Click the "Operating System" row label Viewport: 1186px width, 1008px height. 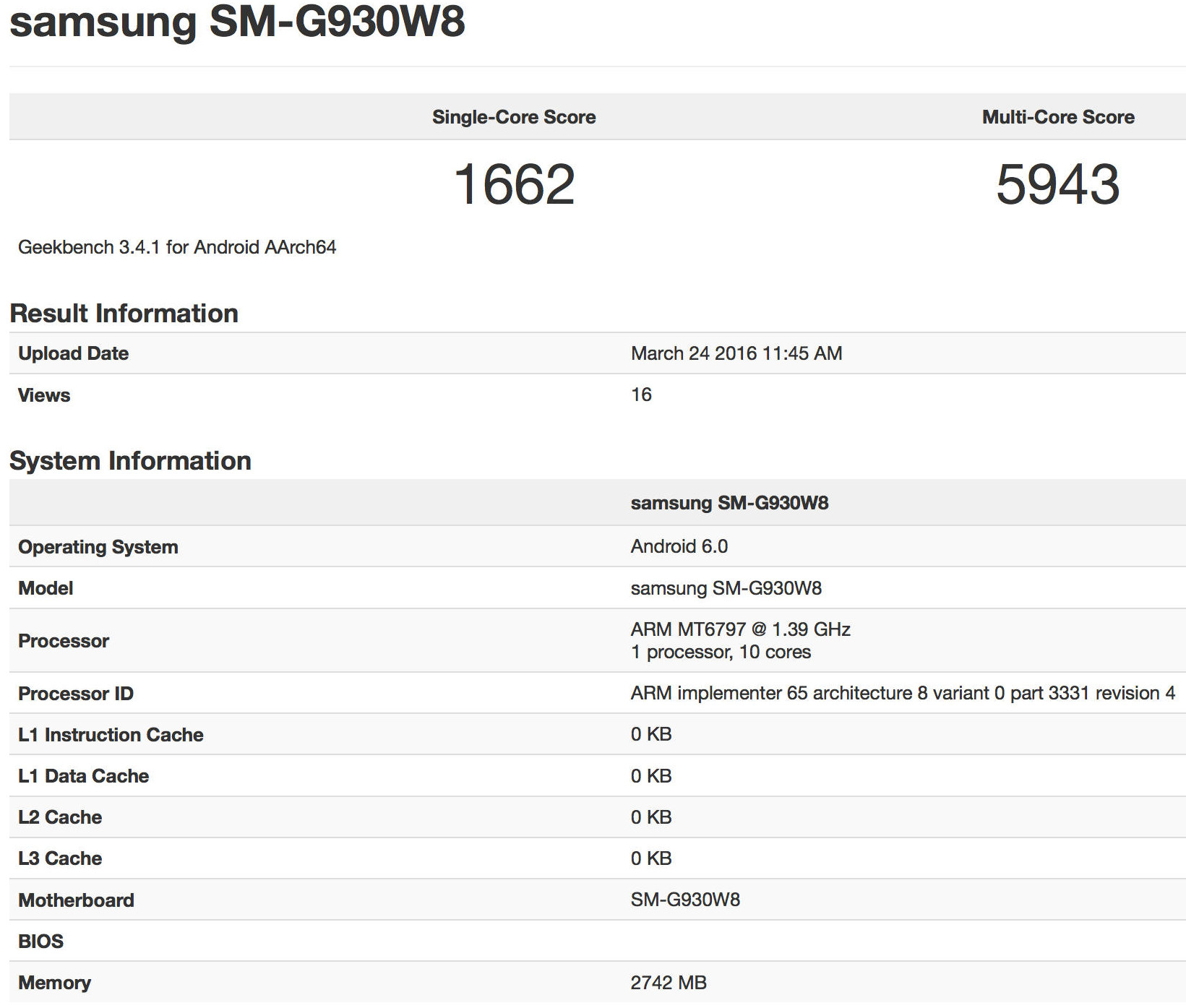coord(98,547)
